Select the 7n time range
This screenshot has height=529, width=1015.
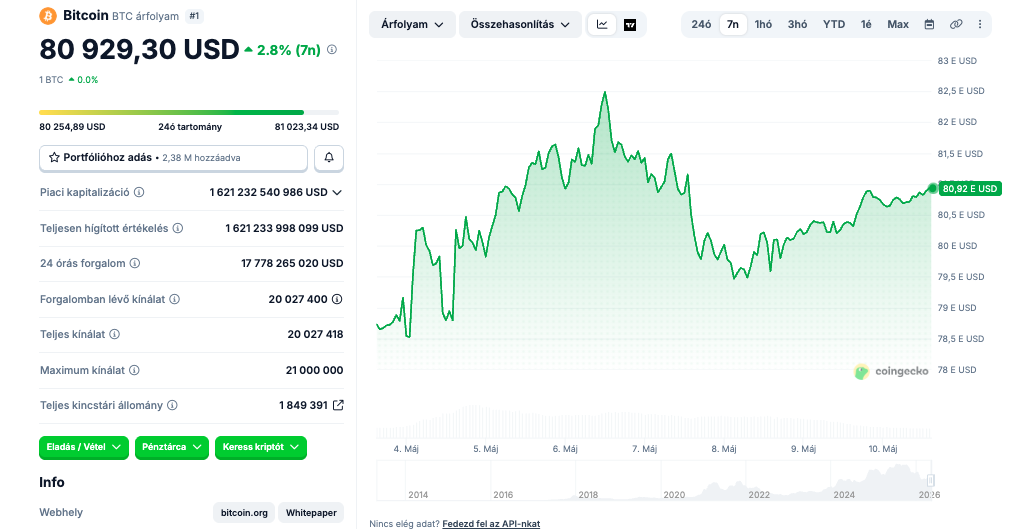click(x=733, y=25)
